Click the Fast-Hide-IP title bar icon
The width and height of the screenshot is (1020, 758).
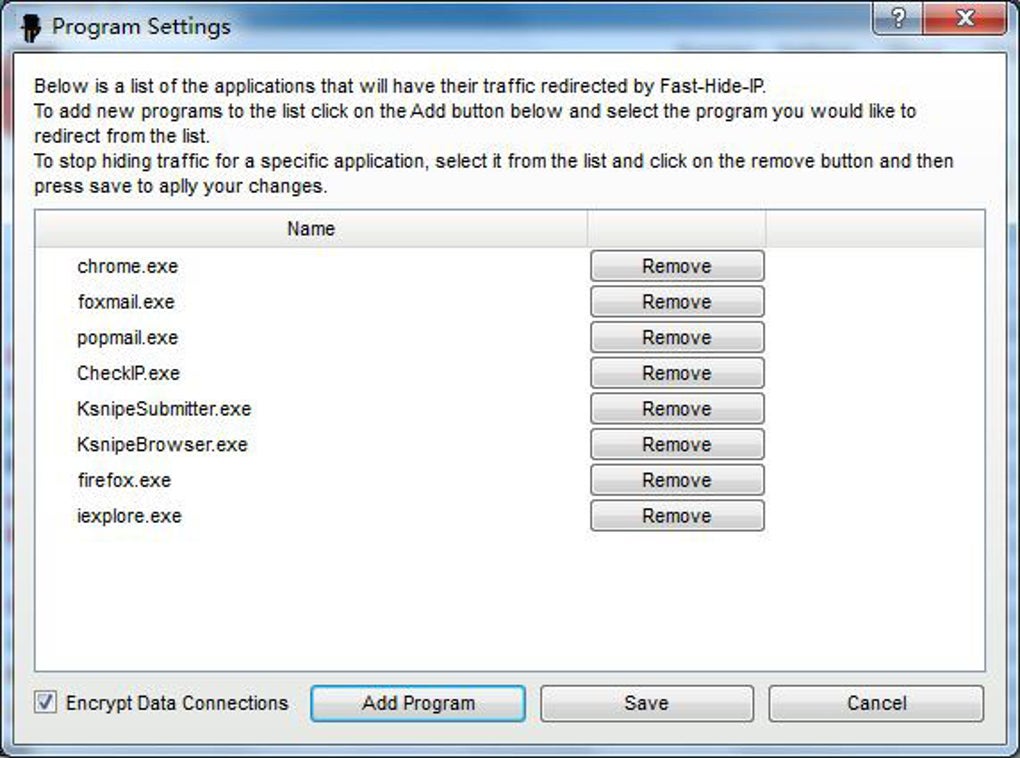pos(31,27)
